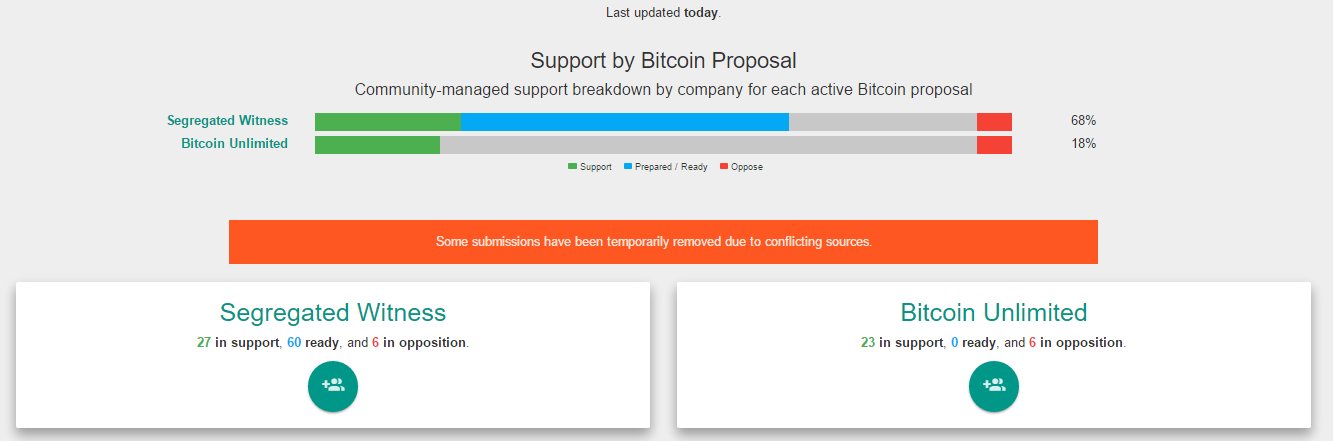Viewport: 1333px width, 441px height.
Task: Click the "60 ready" count text
Action: coord(313,343)
